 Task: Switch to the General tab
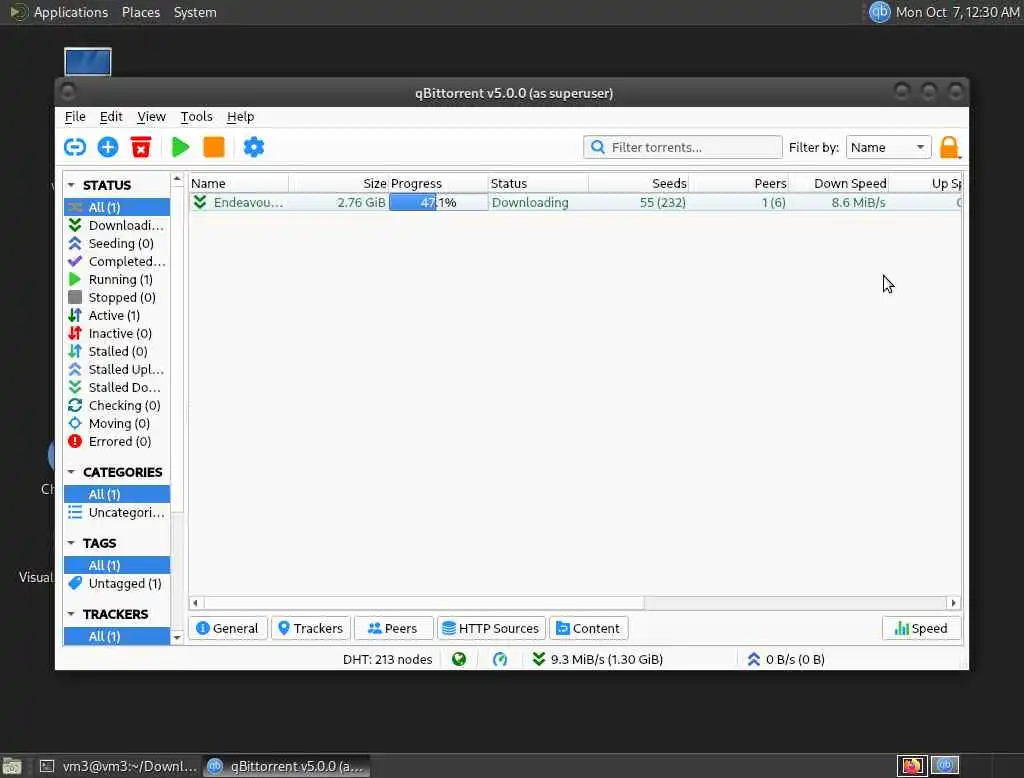point(227,628)
